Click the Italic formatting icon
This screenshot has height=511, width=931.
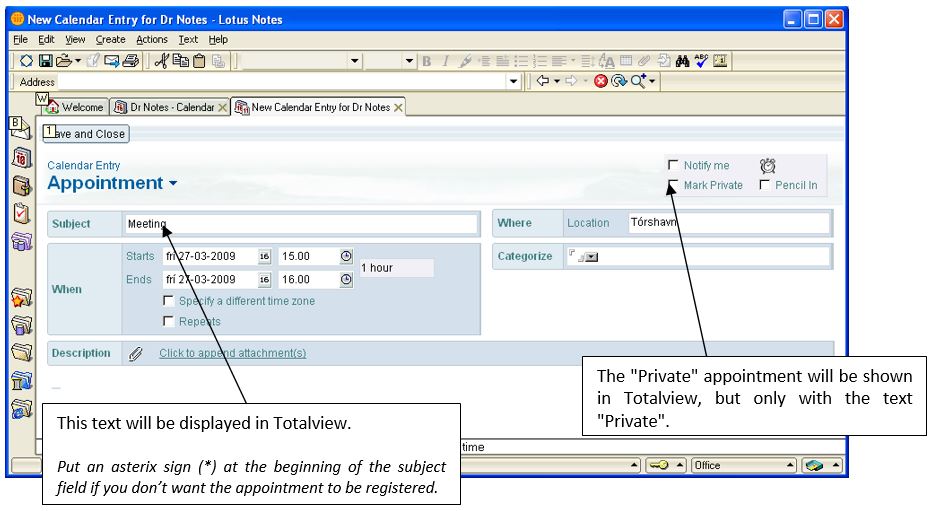point(445,61)
